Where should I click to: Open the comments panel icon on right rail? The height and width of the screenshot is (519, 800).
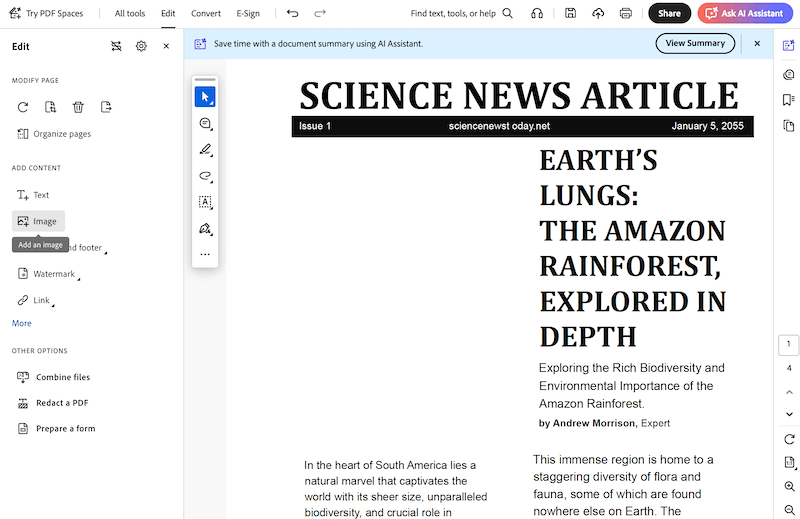point(789,75)
